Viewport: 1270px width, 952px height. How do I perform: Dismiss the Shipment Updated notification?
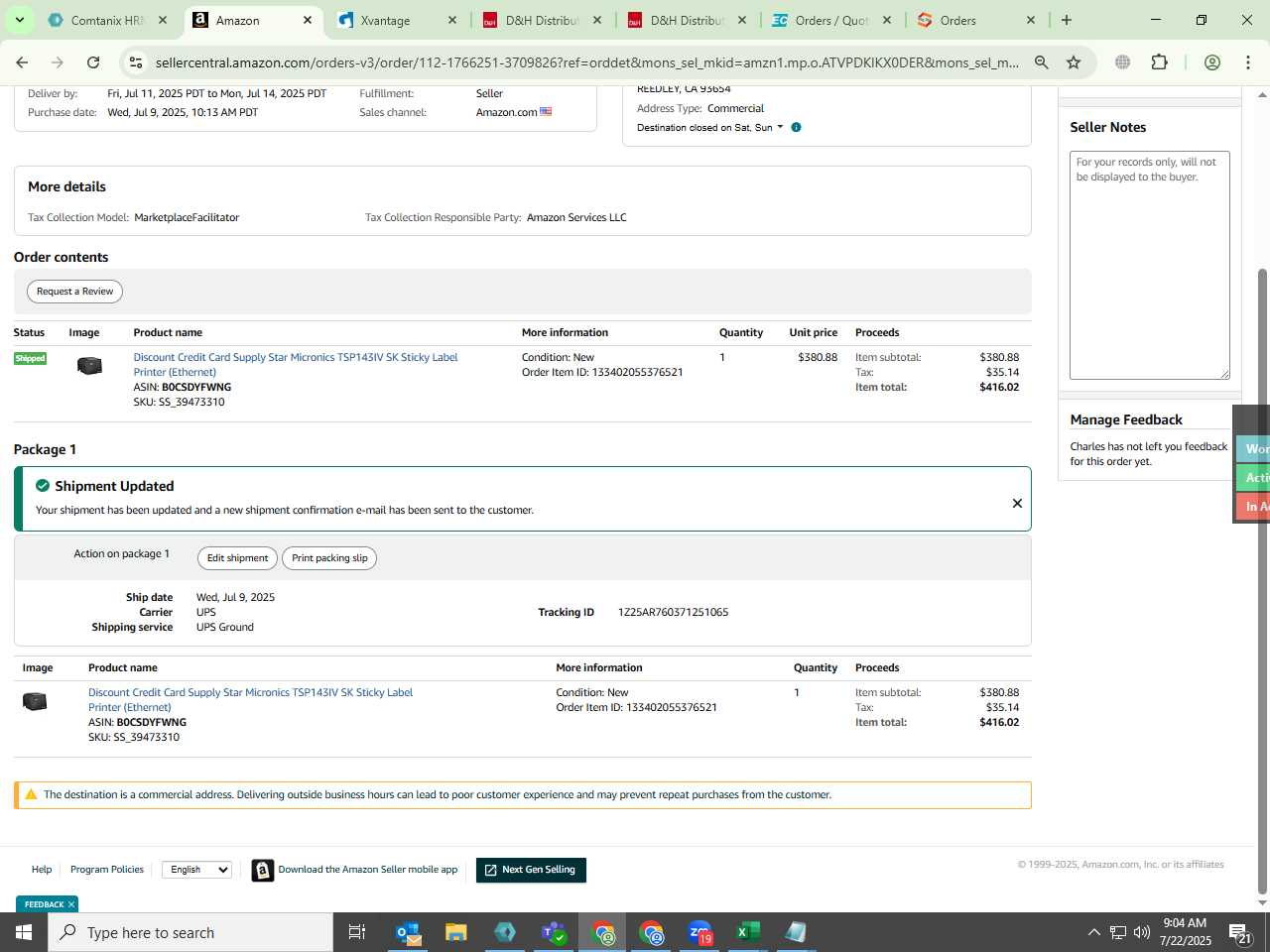point(1017,504)
